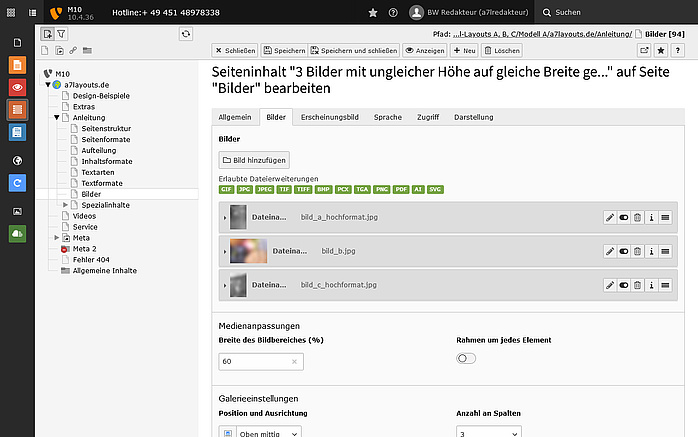Viewport: 698px width, 437px height.
Task: Open the path link to Anleitung
Action: point(542,34)
